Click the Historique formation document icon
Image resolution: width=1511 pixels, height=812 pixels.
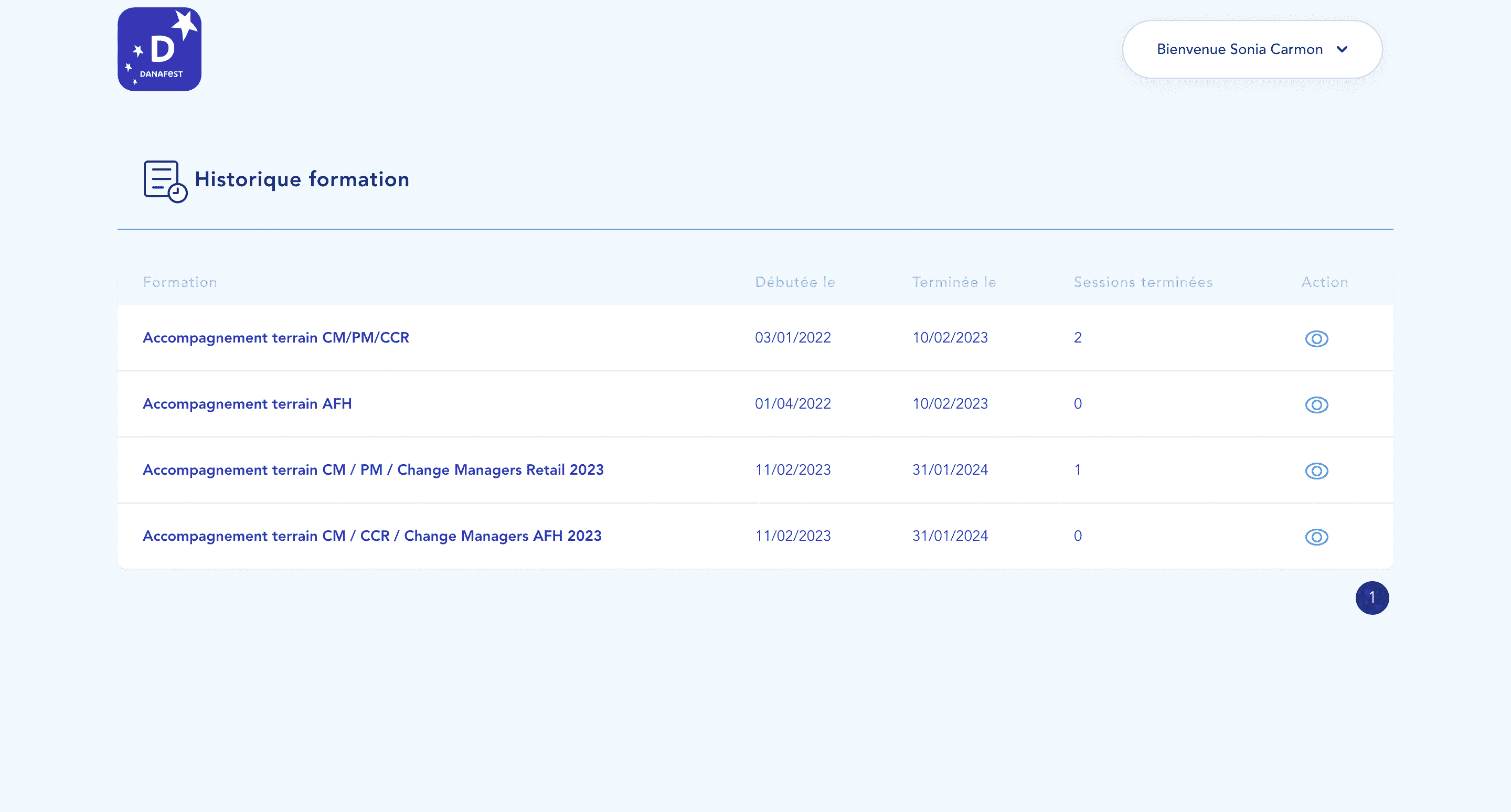point(165,181)
